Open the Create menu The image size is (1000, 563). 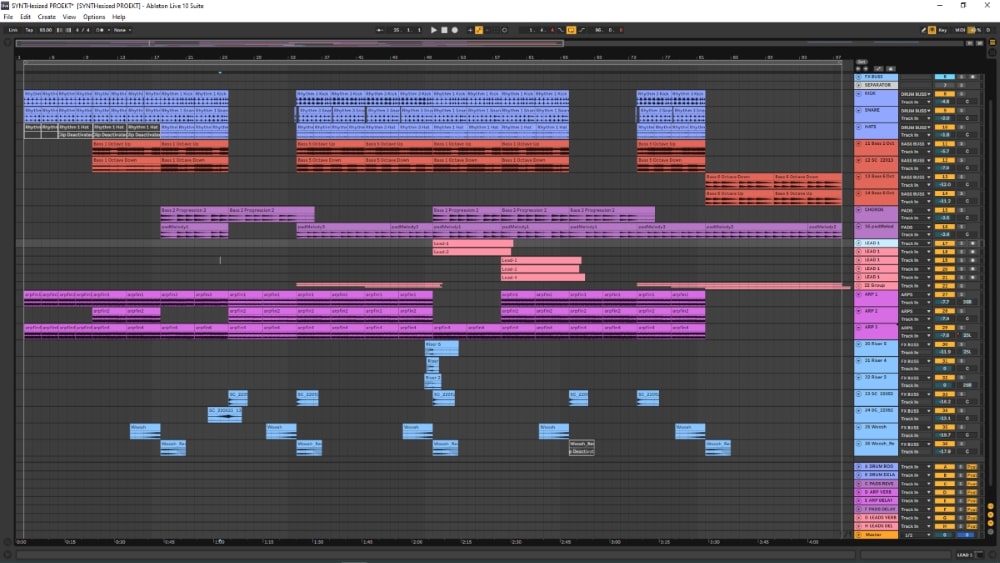tap(47, 17)
